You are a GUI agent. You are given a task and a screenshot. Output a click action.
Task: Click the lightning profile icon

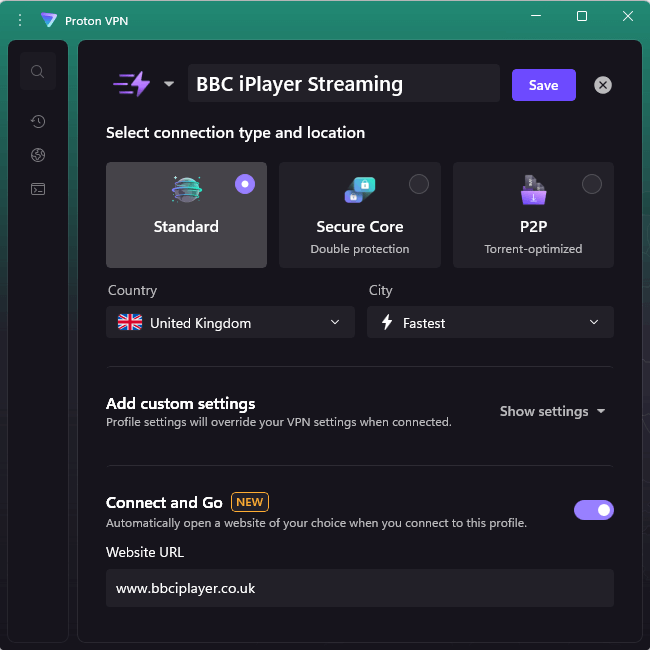pyautogui.click(x=132, y=84)
